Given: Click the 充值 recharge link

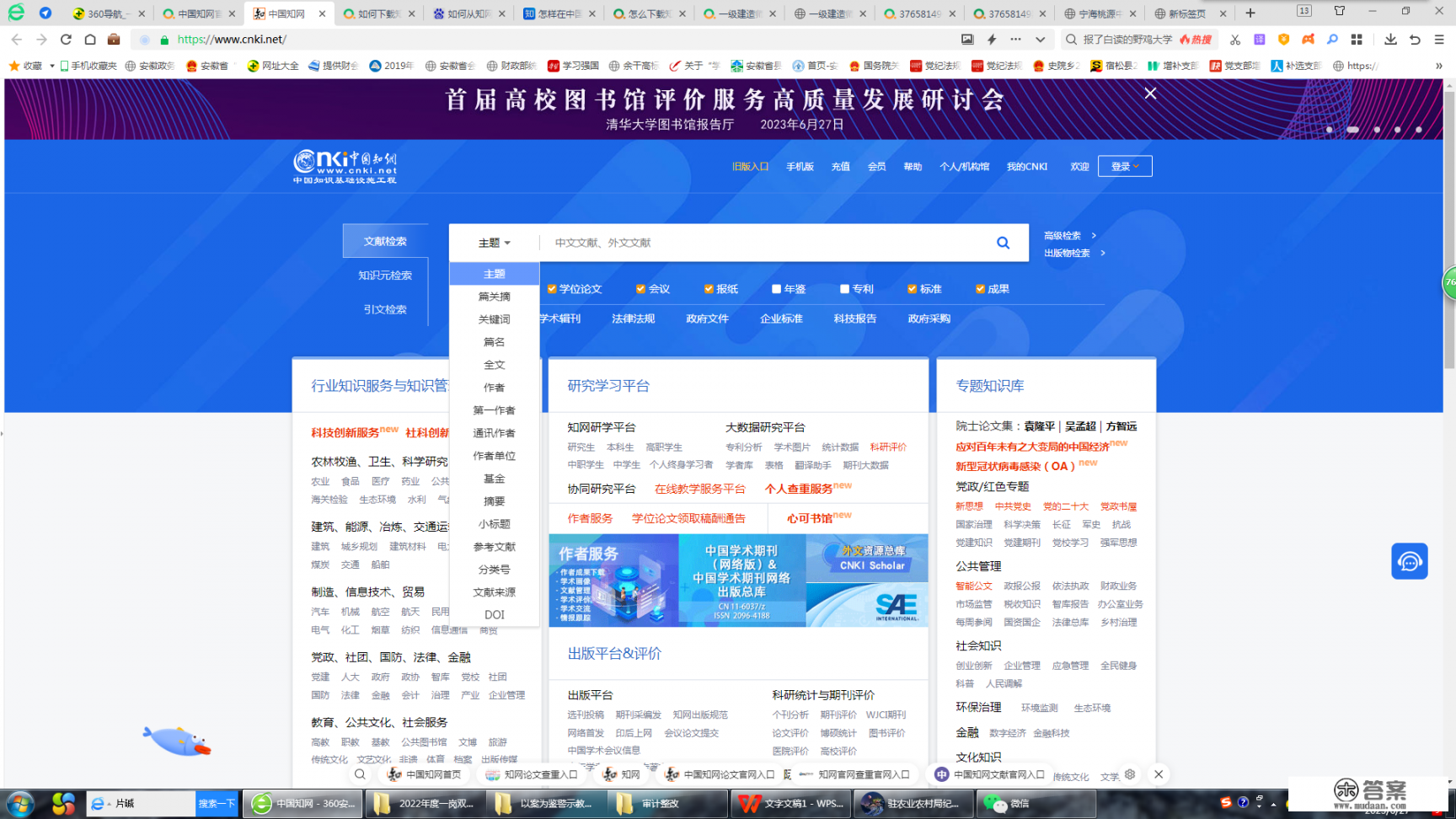Looking at the screenshot, I should point(840,167).
